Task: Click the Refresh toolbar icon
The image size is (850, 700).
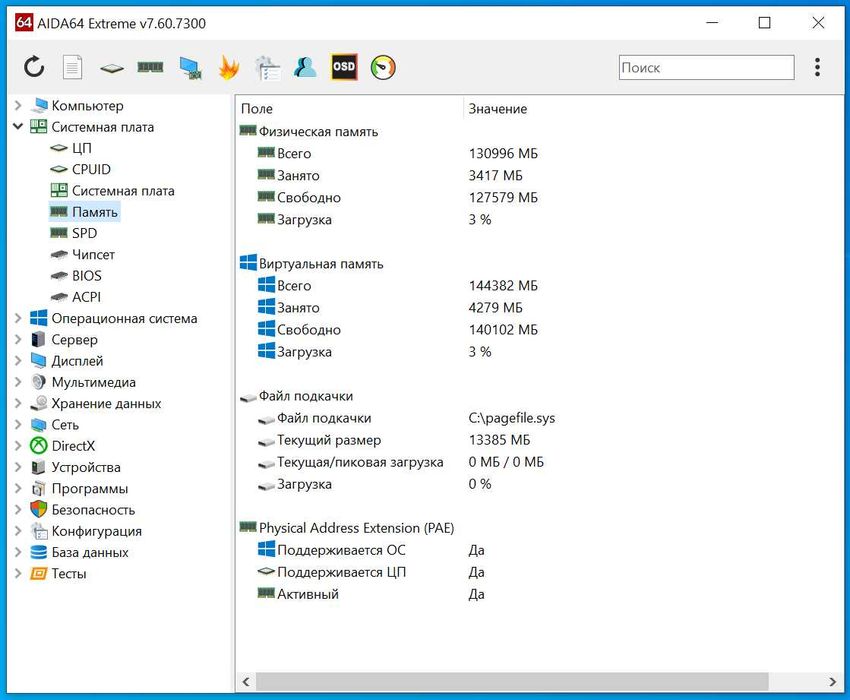Action: 34,67
